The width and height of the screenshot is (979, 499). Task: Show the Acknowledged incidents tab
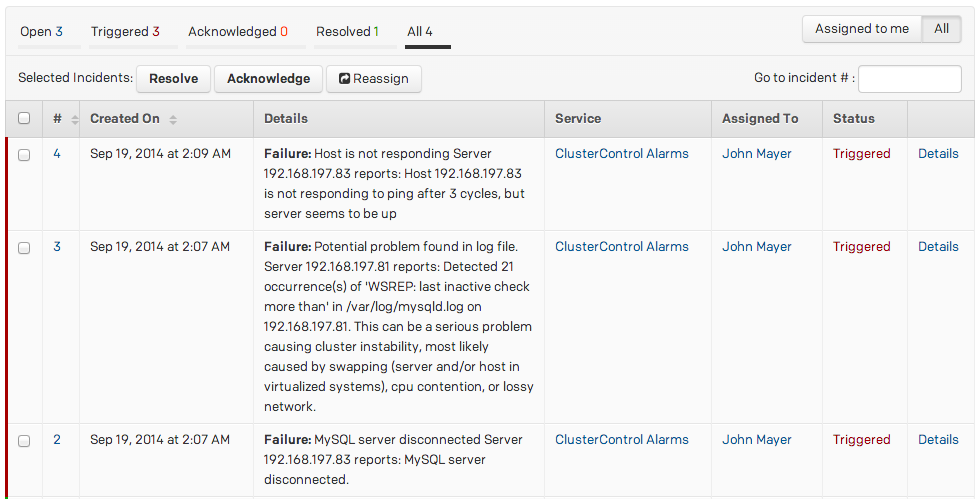(237, 32)
